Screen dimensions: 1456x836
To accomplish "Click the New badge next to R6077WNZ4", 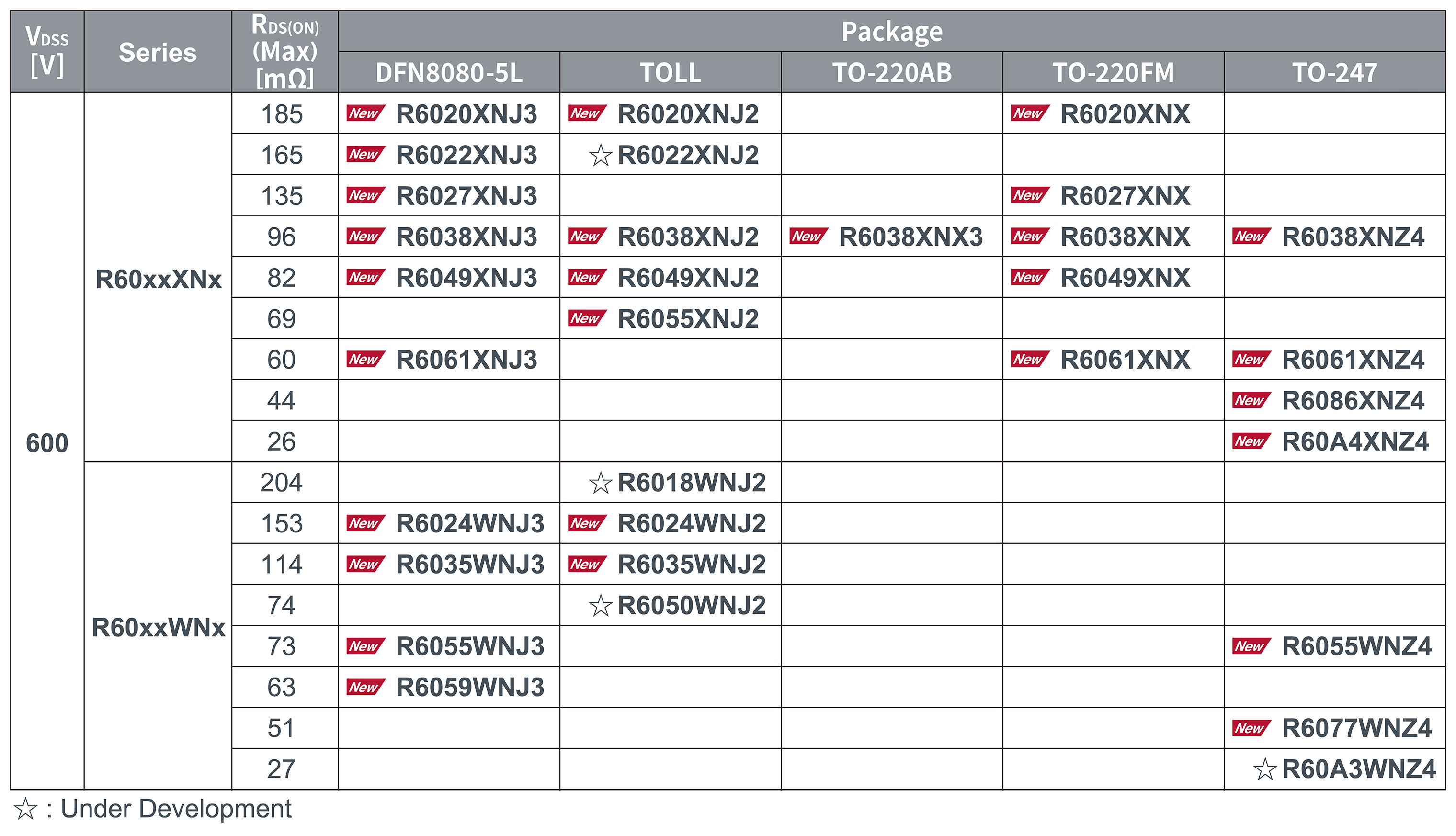I will (x=1251, y=728).
